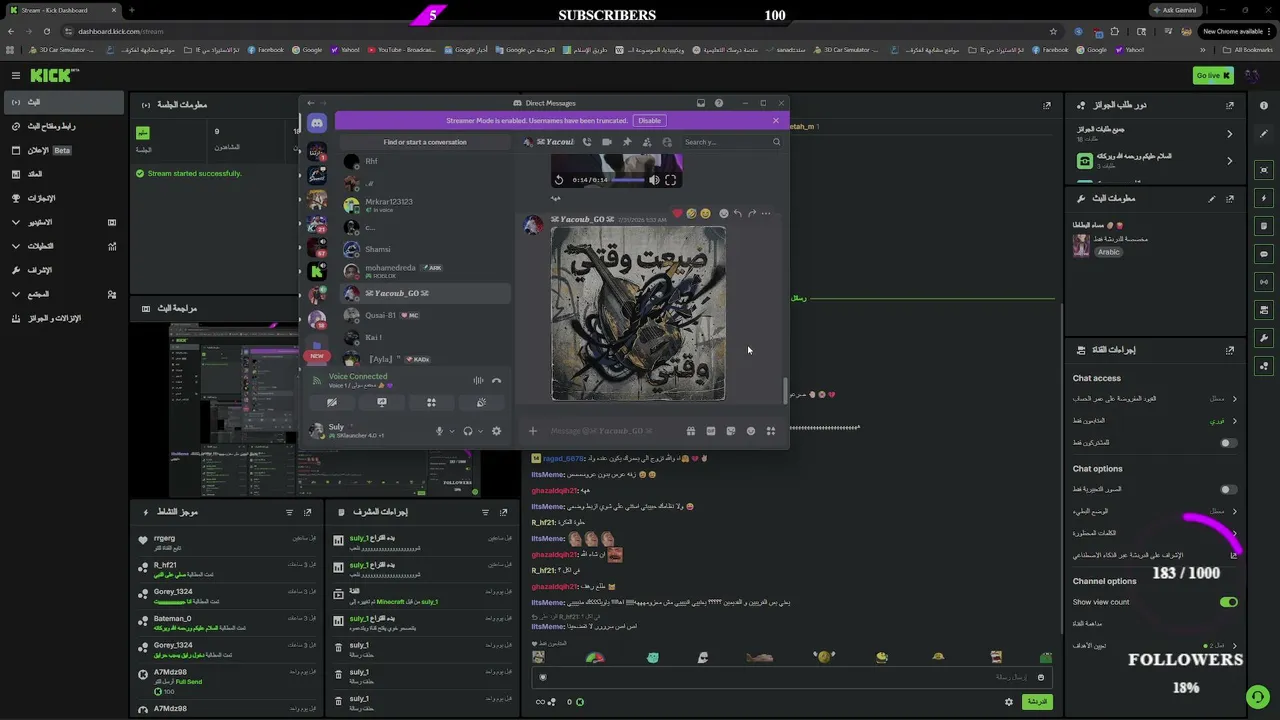The height and width of the screenshot is (720, 1280).
Task: Disconnect from the Discord voice channel
Action: 496,380
